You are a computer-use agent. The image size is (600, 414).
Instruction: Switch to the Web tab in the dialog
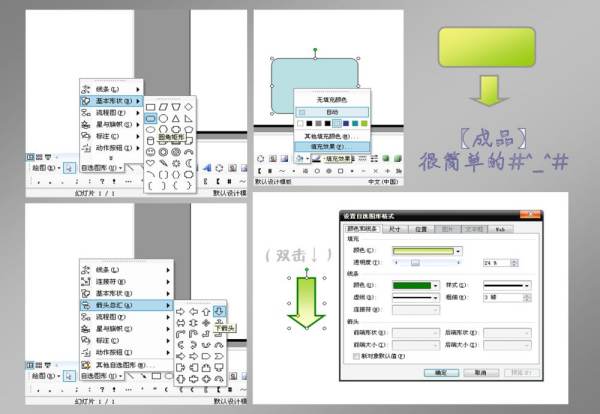point(501,229)
